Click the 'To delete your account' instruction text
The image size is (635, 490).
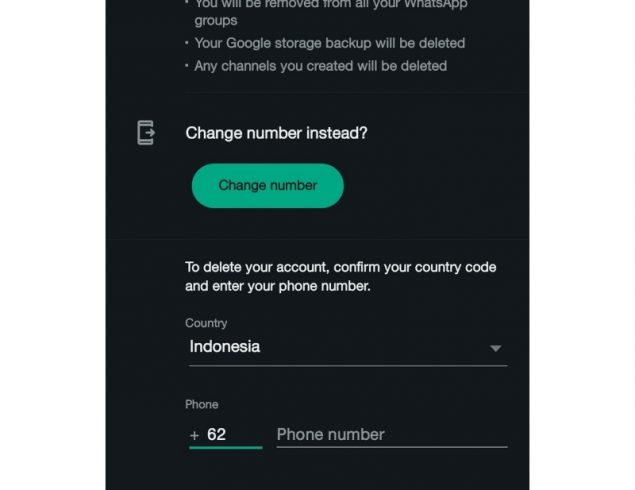(341, 277)
